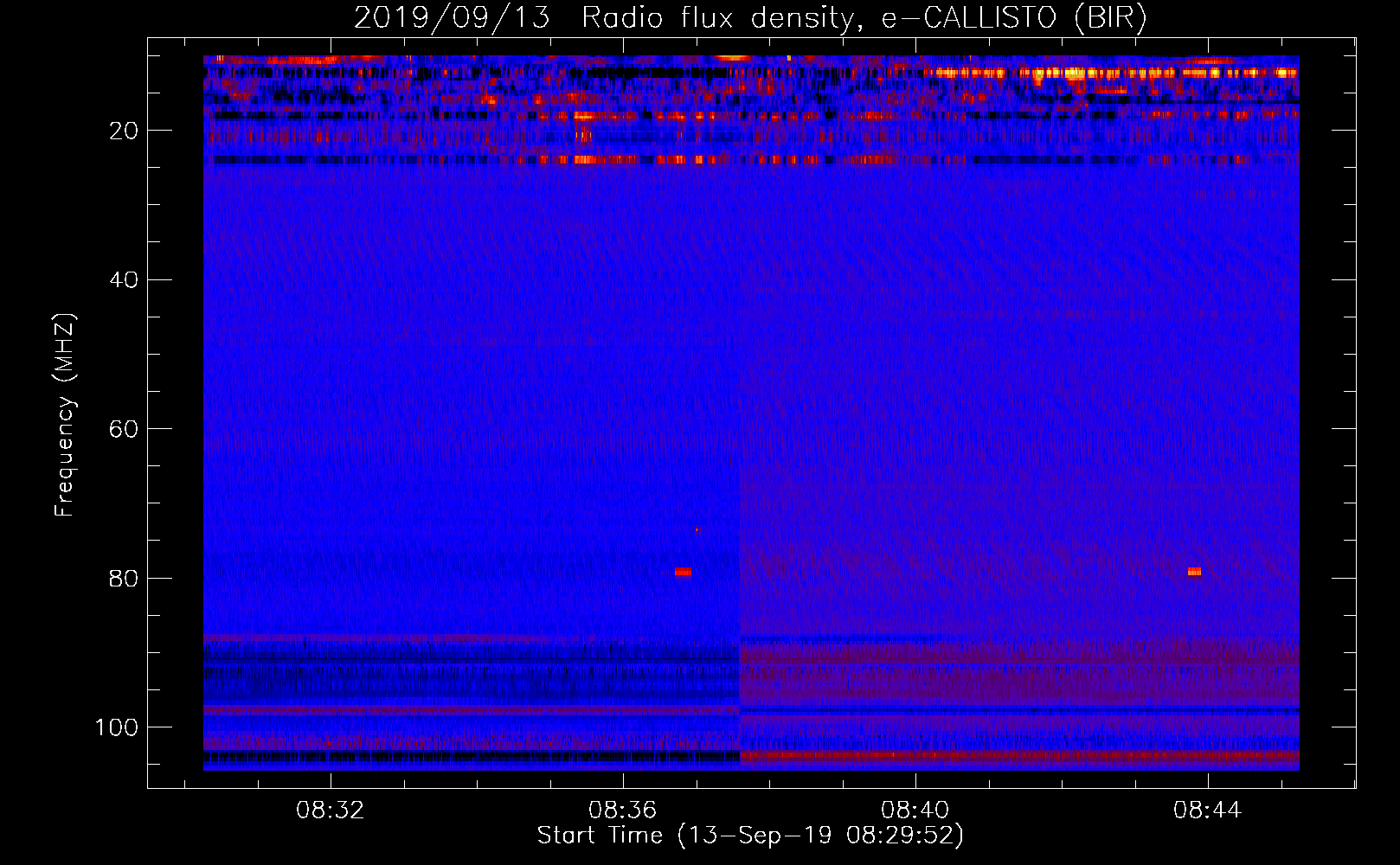
Task: Click the 08:32 time tick label
Action: click(x=330, y=811)
